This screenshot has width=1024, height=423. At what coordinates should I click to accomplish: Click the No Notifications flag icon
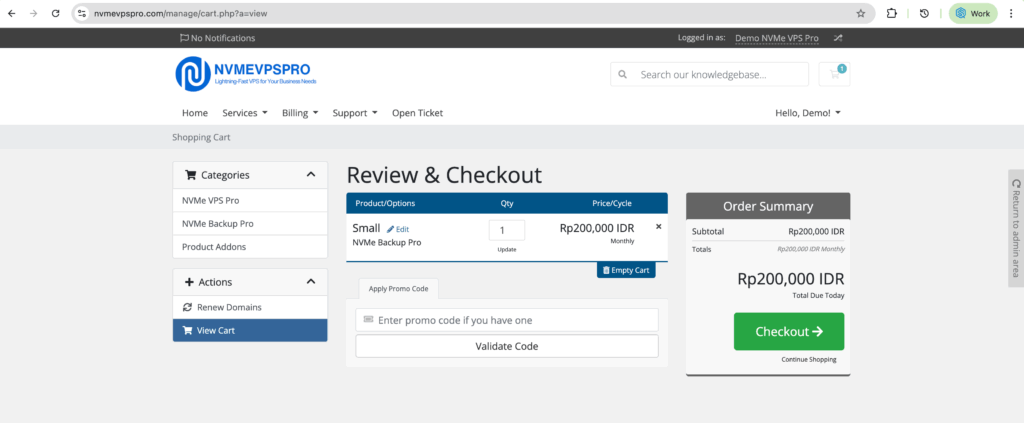[184, 38]
